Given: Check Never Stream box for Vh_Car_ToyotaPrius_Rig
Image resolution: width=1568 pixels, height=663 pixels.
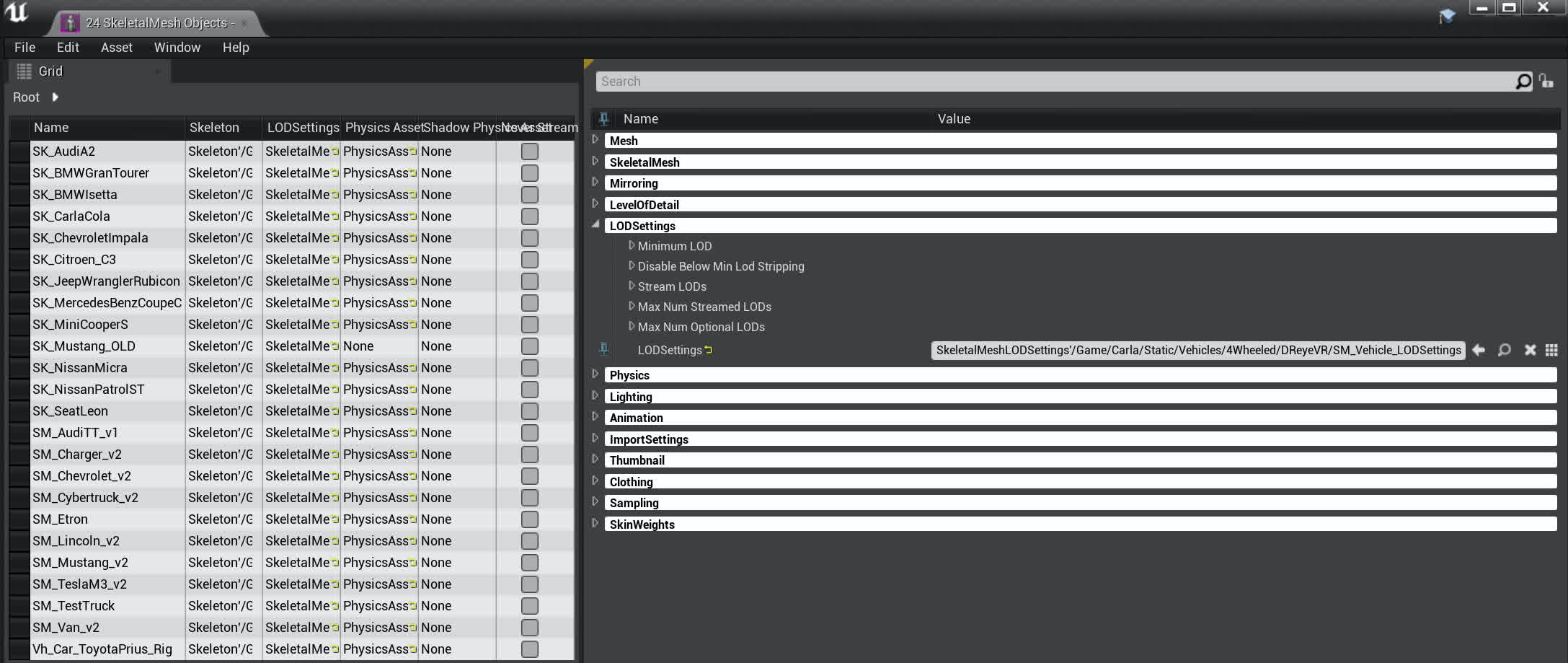Looking at the screenshot, I should 529,649.
